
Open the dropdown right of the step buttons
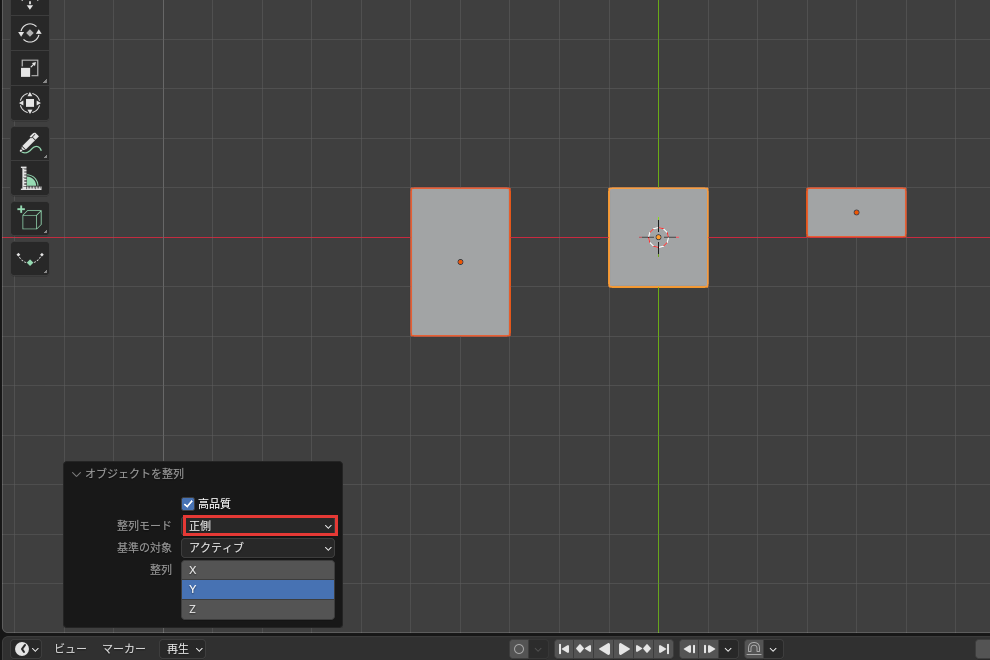[728, 649]
